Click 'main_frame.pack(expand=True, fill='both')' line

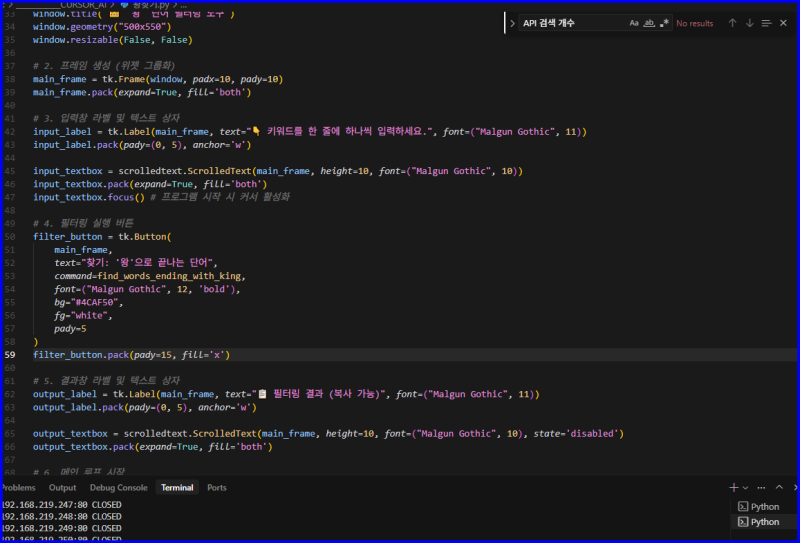[x=142, y=92]
